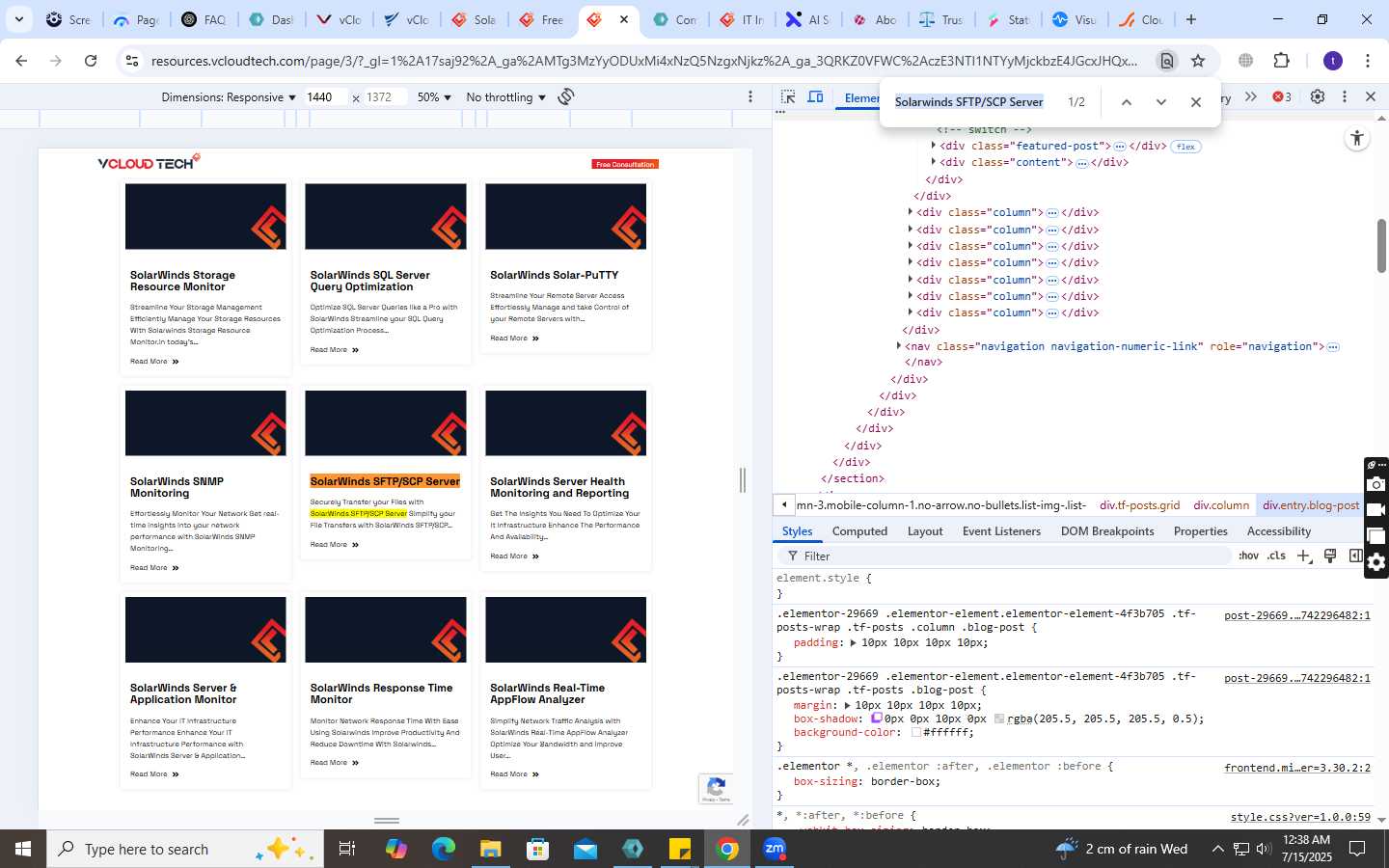Expand the margin shorthand property
Image resolution: width=1389 pixels, height=868 pixels.
[847, 705]
